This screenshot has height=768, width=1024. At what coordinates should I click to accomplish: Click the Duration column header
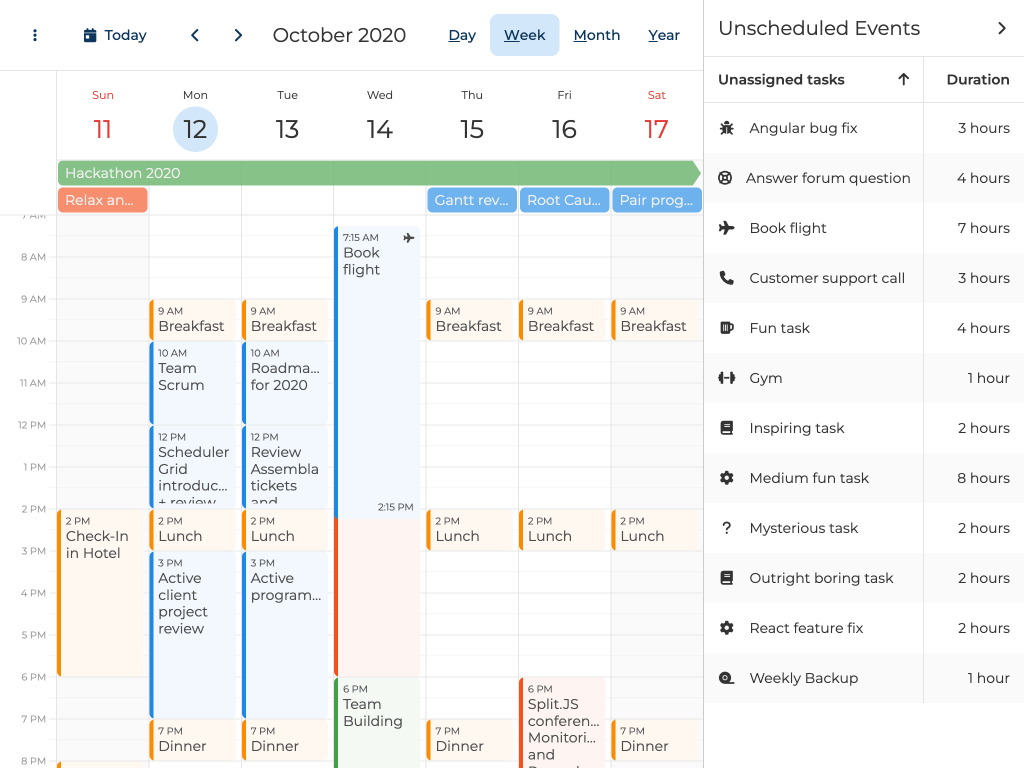coord(977,79)
